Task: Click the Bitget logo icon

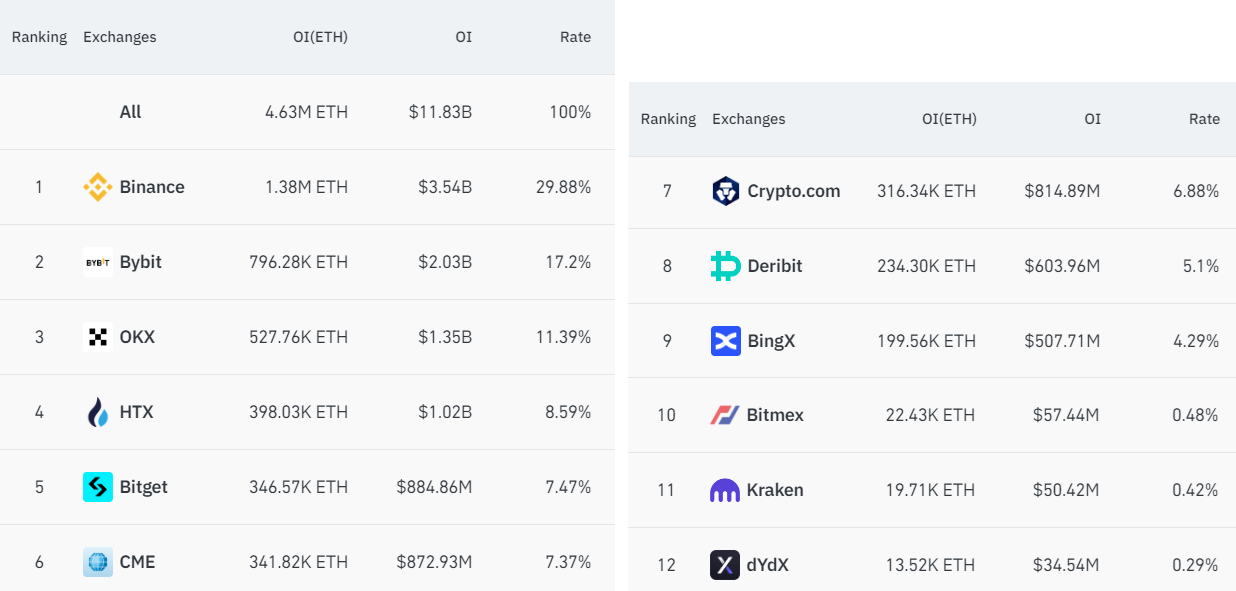Action: tap(97, 487)
